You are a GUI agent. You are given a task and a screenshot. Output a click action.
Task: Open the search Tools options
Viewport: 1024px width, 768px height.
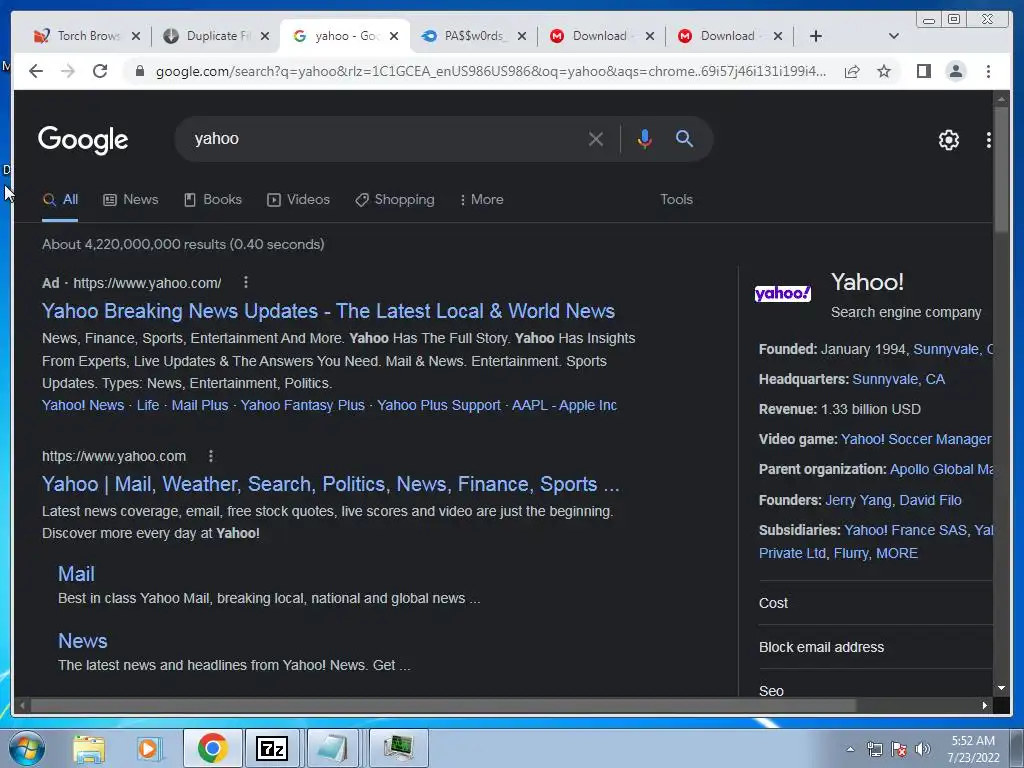tap(676, 199)
